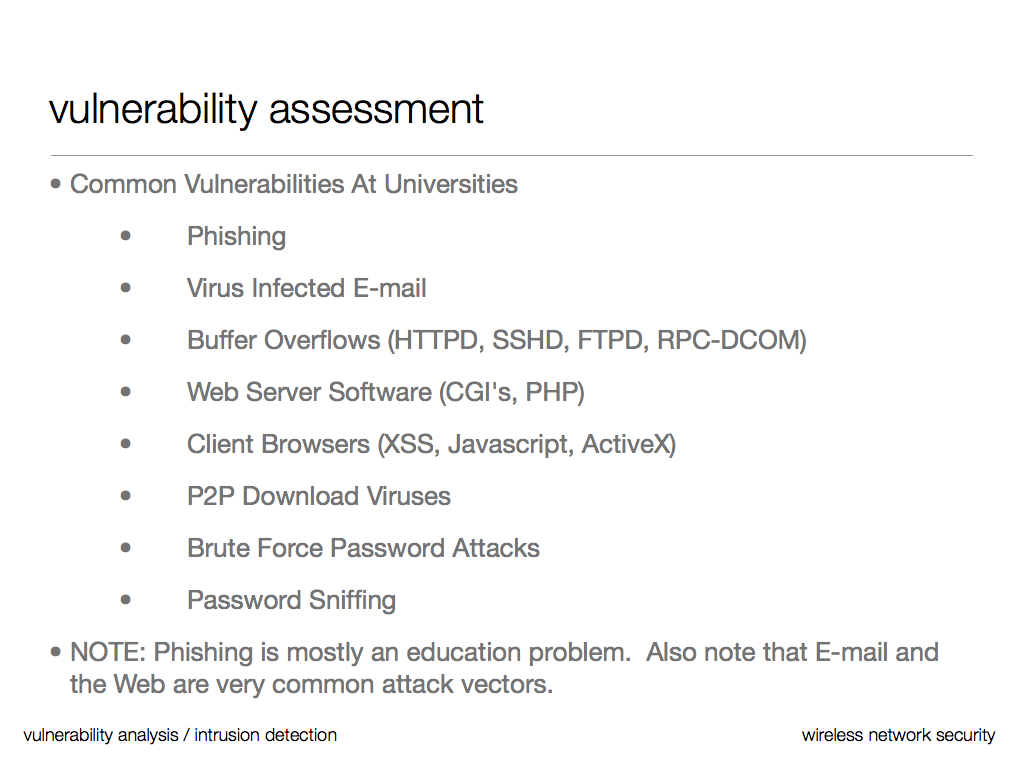
Task: Click the 'Virus Infected E-mail' line
Action: pyautogui.click(x=306, y=289)
